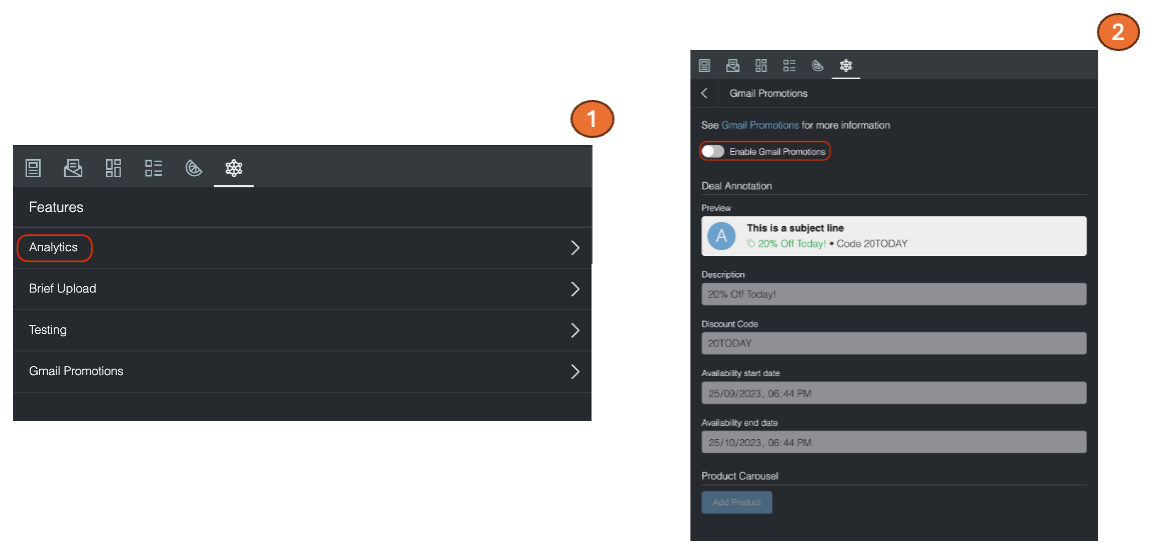Toggle the Enable Gmail Promotions switch
This screenshot has height=554, width=1152.
pyautogui.click(x=712, y=151)
